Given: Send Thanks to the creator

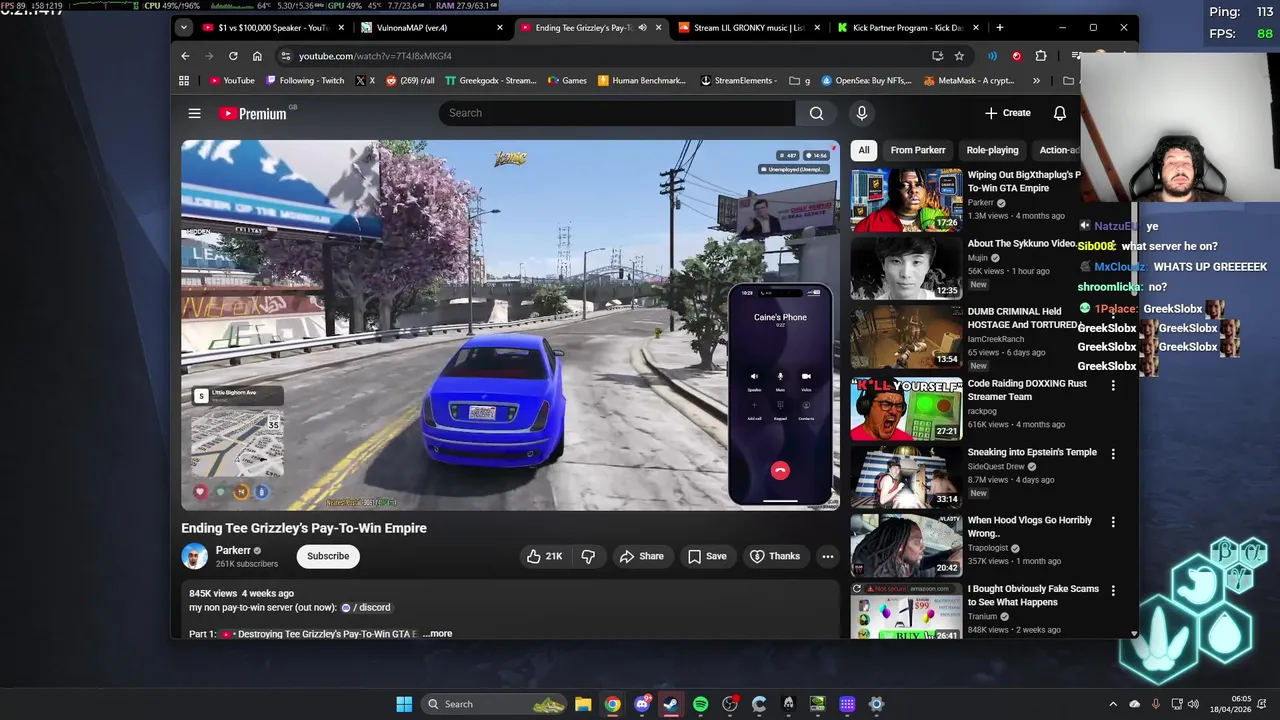Looking at the screenshot, I should [775, 556].
